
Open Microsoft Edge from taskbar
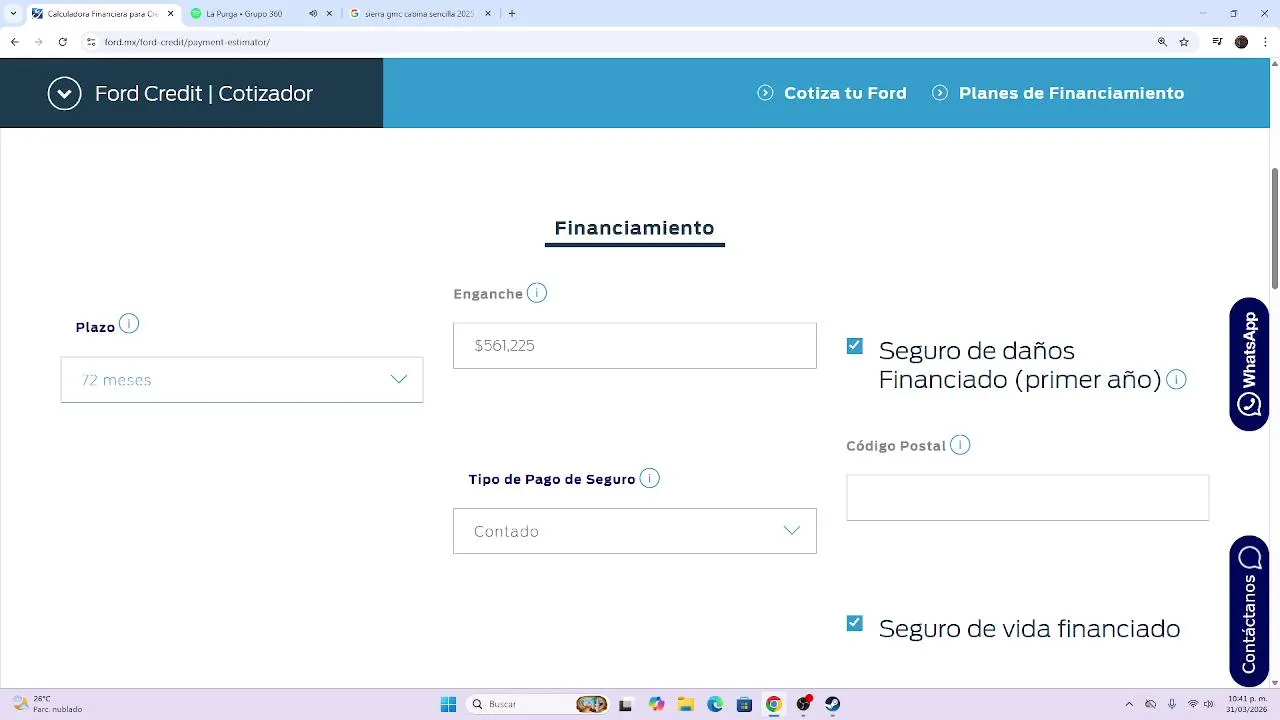click(x=715, y=704)
